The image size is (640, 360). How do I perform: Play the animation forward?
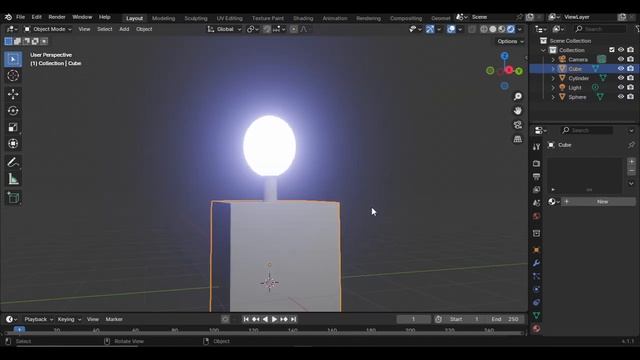pos(274,319)
